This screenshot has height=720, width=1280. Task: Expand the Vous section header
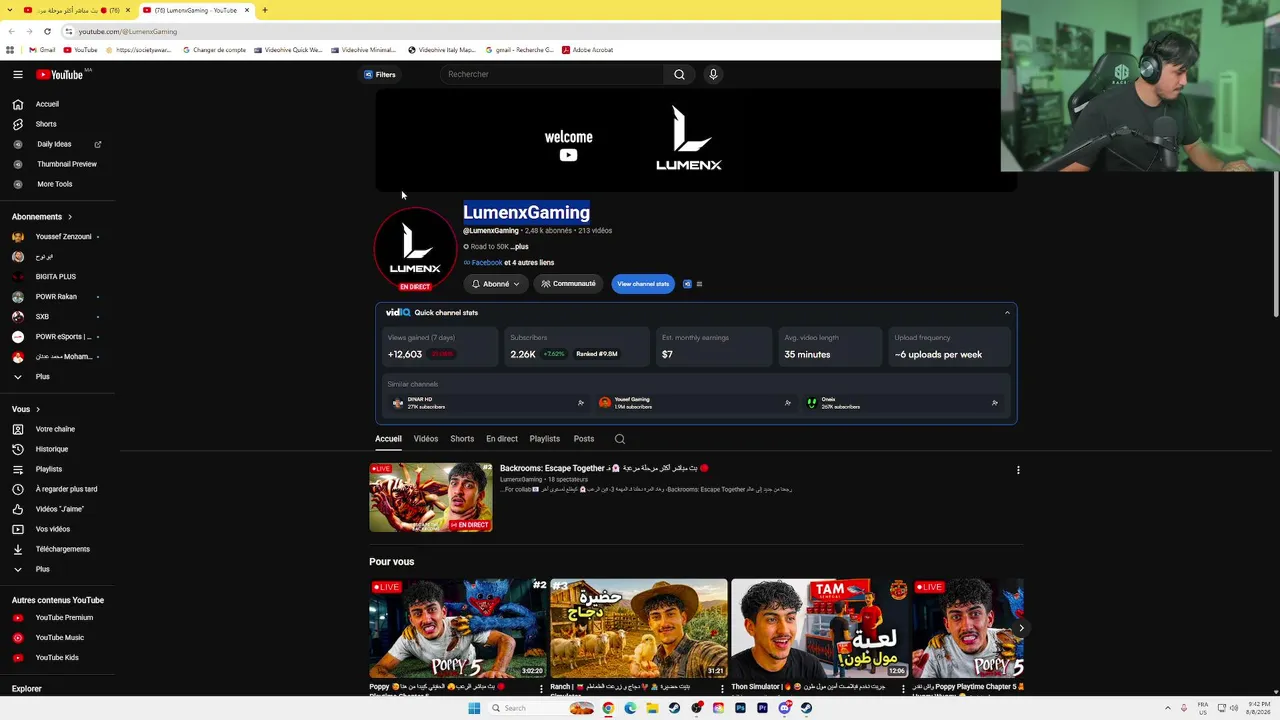click(x=26, y=409)
